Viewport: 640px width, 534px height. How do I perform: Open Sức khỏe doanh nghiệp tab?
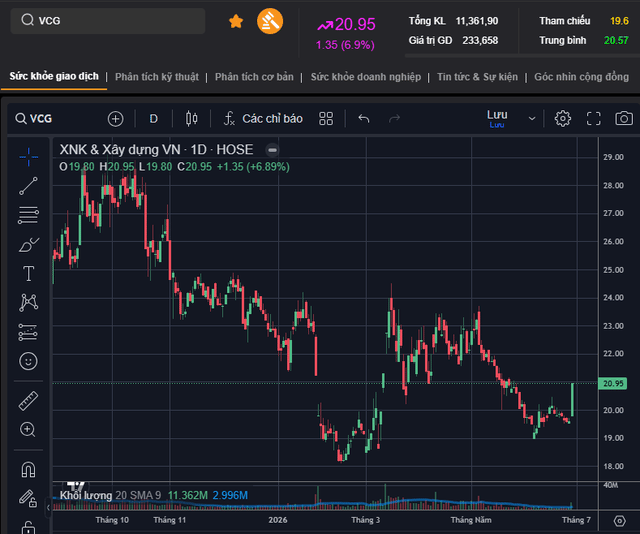pos(366,77)
